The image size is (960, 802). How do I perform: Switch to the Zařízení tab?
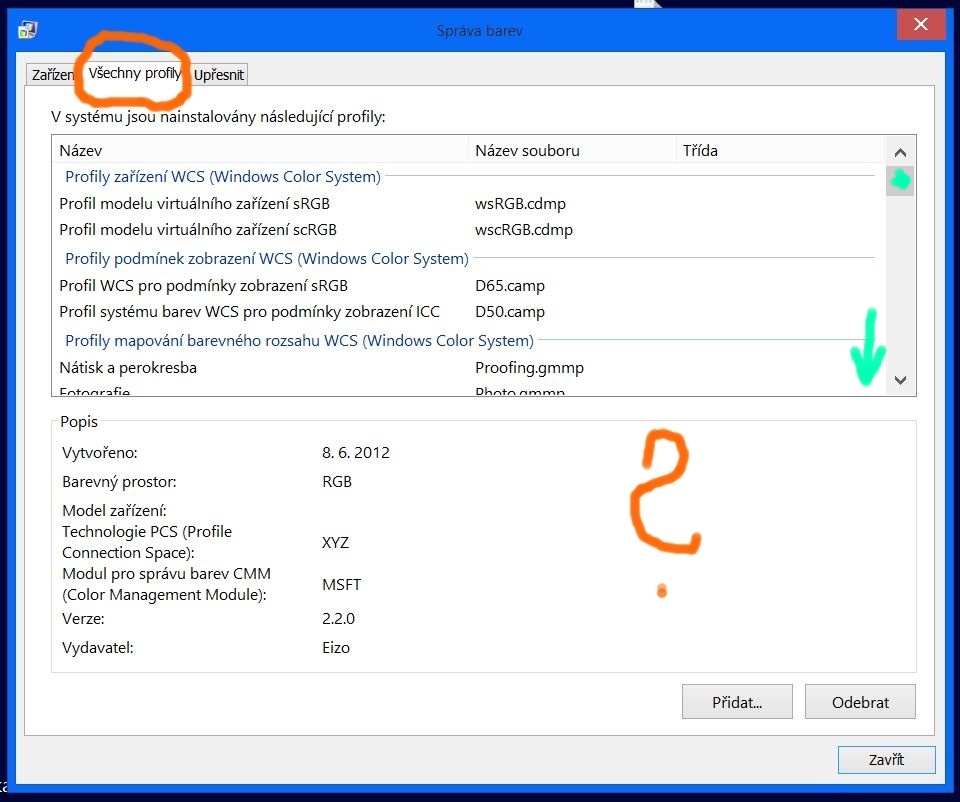pos(52,75)
